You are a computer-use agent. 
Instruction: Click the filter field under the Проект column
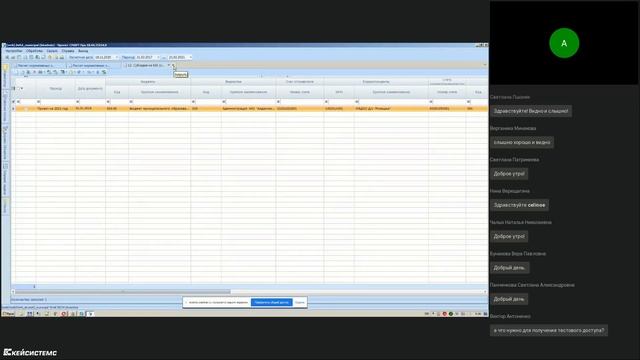point(56,102)
